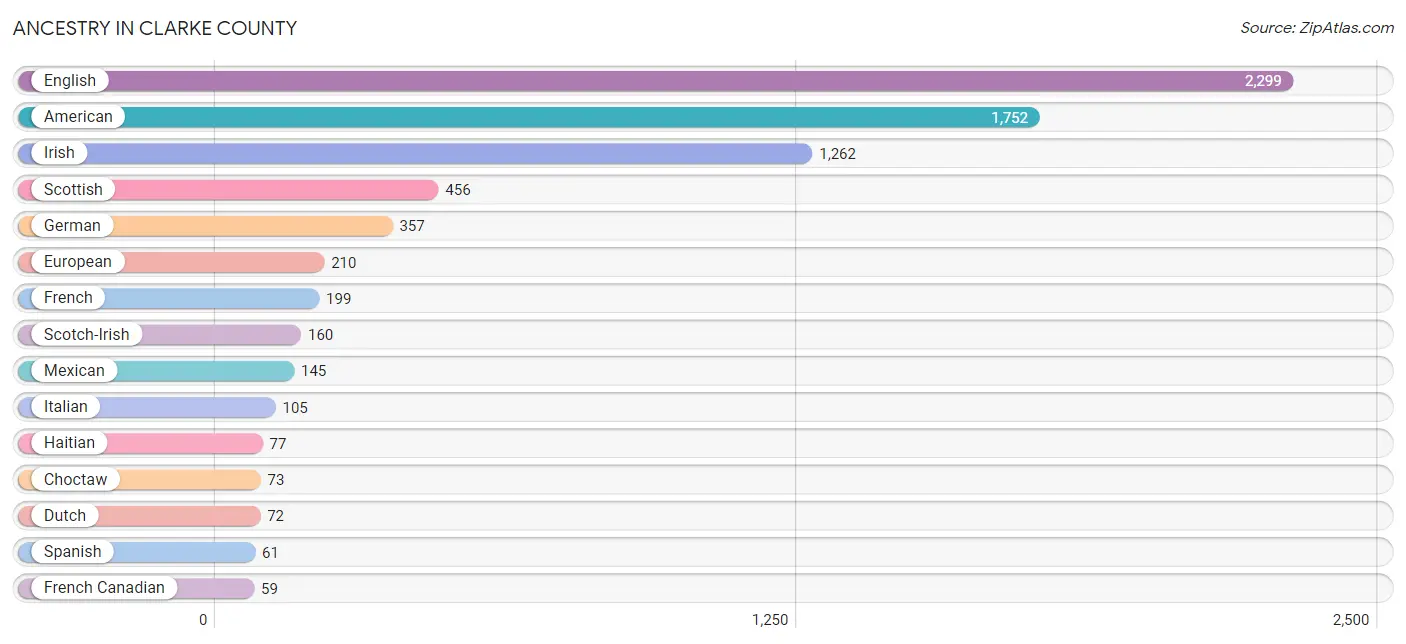Select the 59 French Canadian value
The width and height of the screenshot is (1406, 644).
click(270, 589)
